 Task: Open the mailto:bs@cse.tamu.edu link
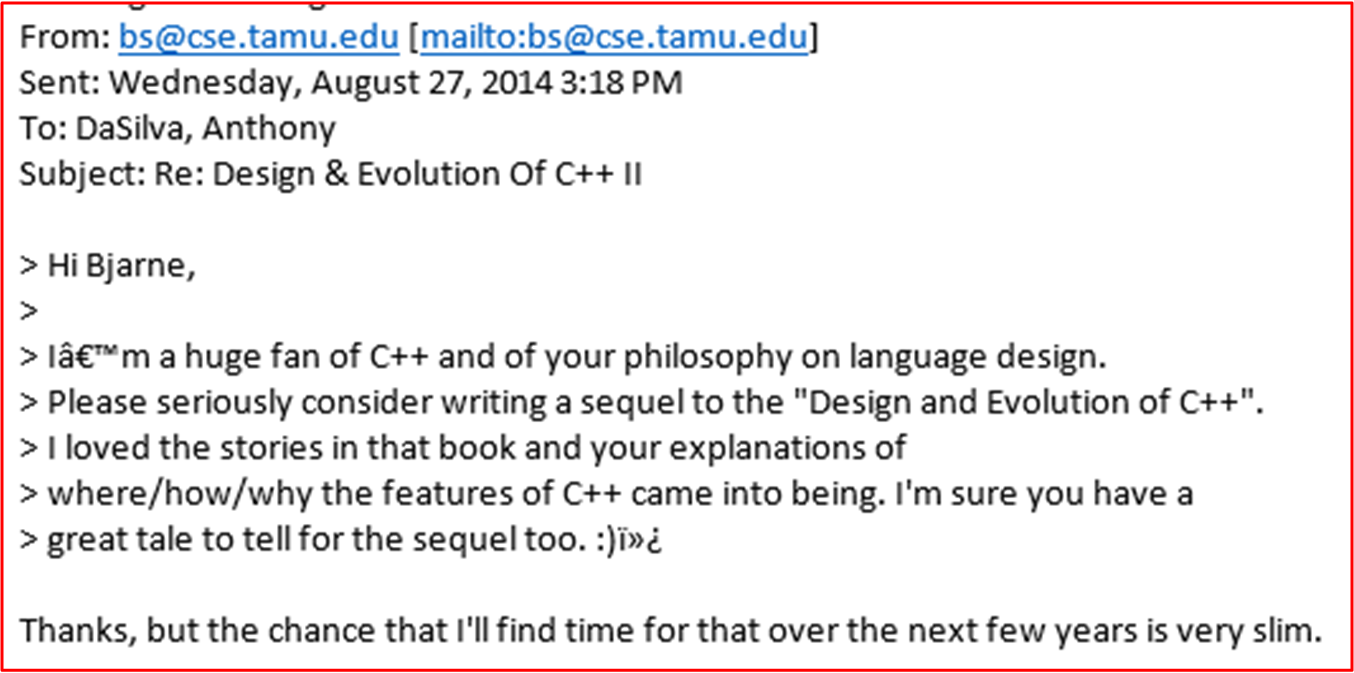coord(614,37)
